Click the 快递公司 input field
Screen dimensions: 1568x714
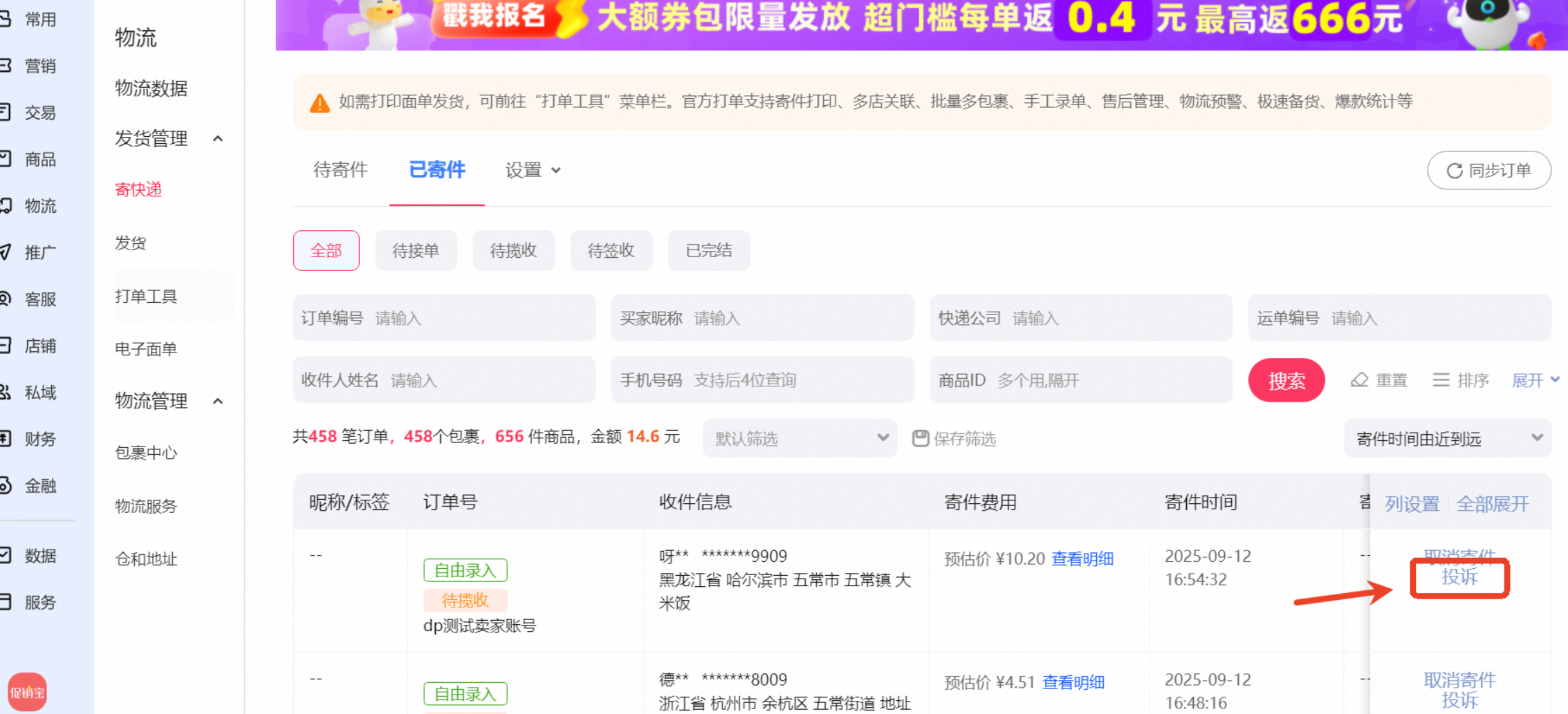(x=1081, y=318)
